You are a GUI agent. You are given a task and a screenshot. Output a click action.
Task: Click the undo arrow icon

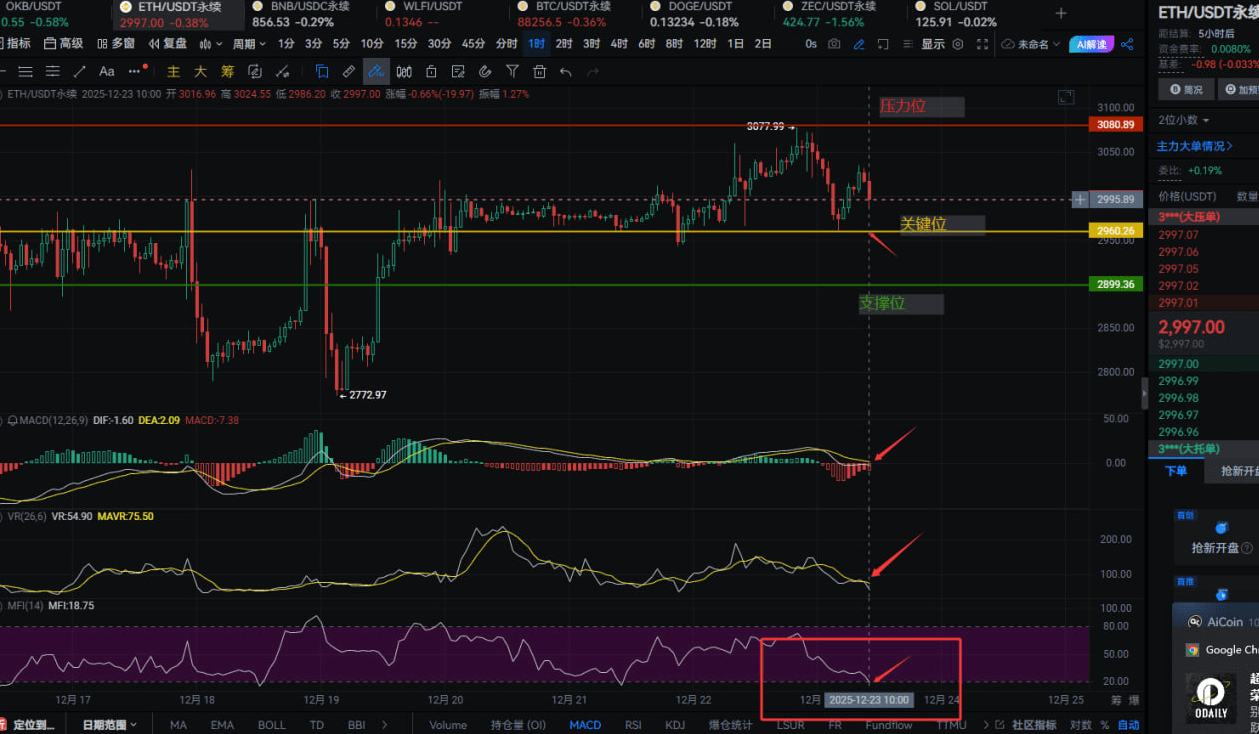[566, 71]
